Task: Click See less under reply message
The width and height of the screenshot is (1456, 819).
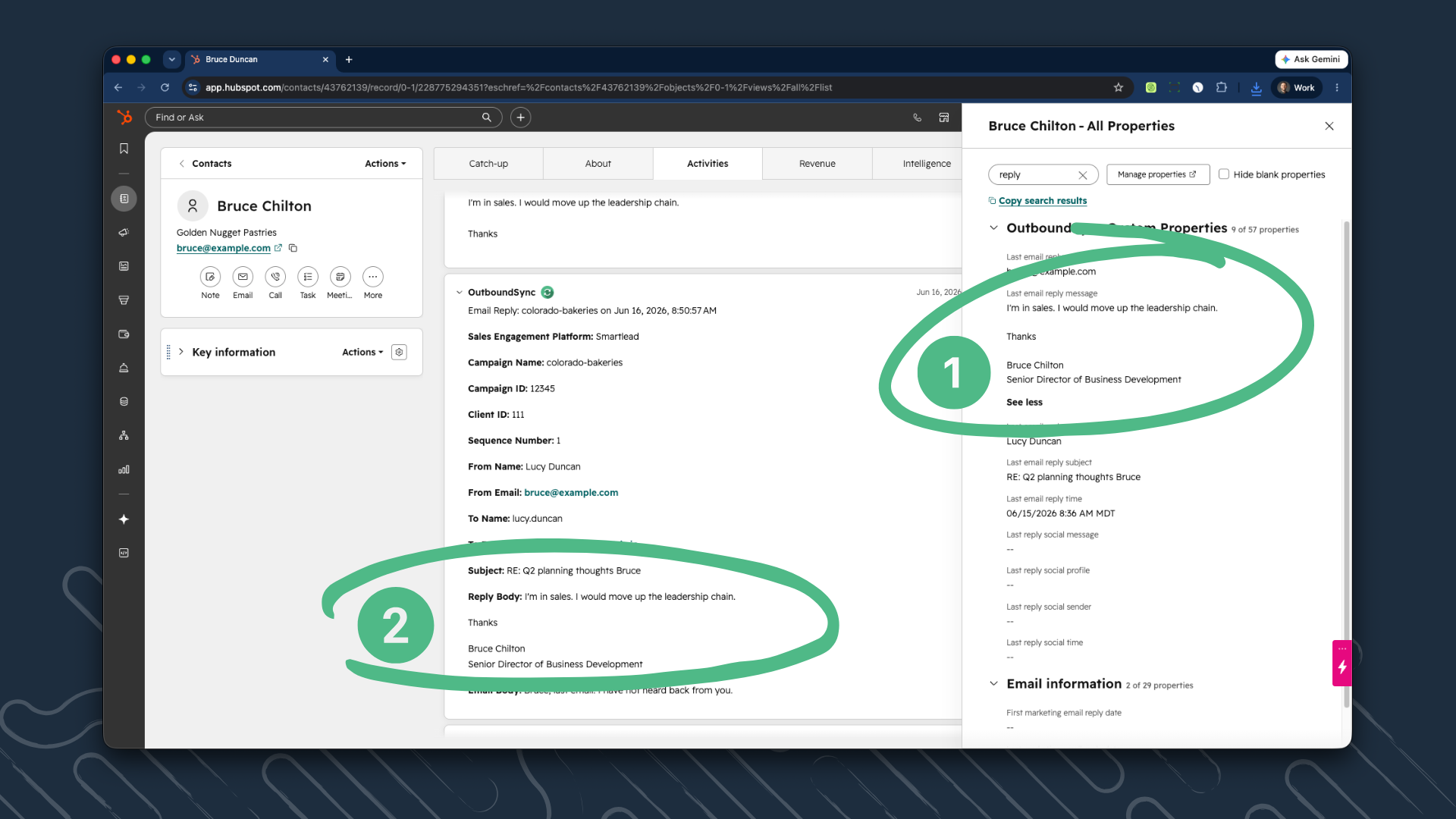Action: point(1024,403)
